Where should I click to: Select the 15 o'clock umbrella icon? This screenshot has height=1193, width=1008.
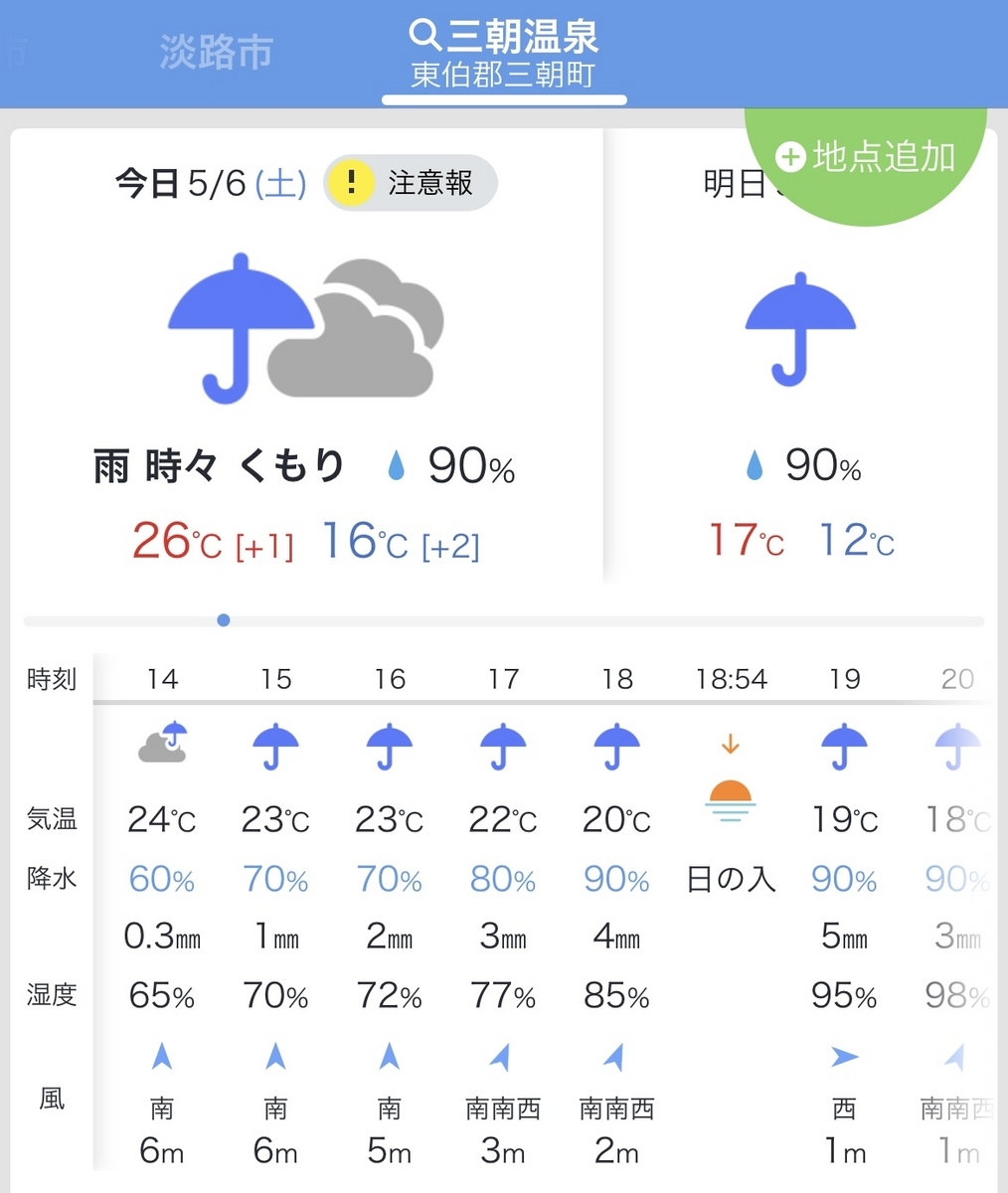[276, 747]
